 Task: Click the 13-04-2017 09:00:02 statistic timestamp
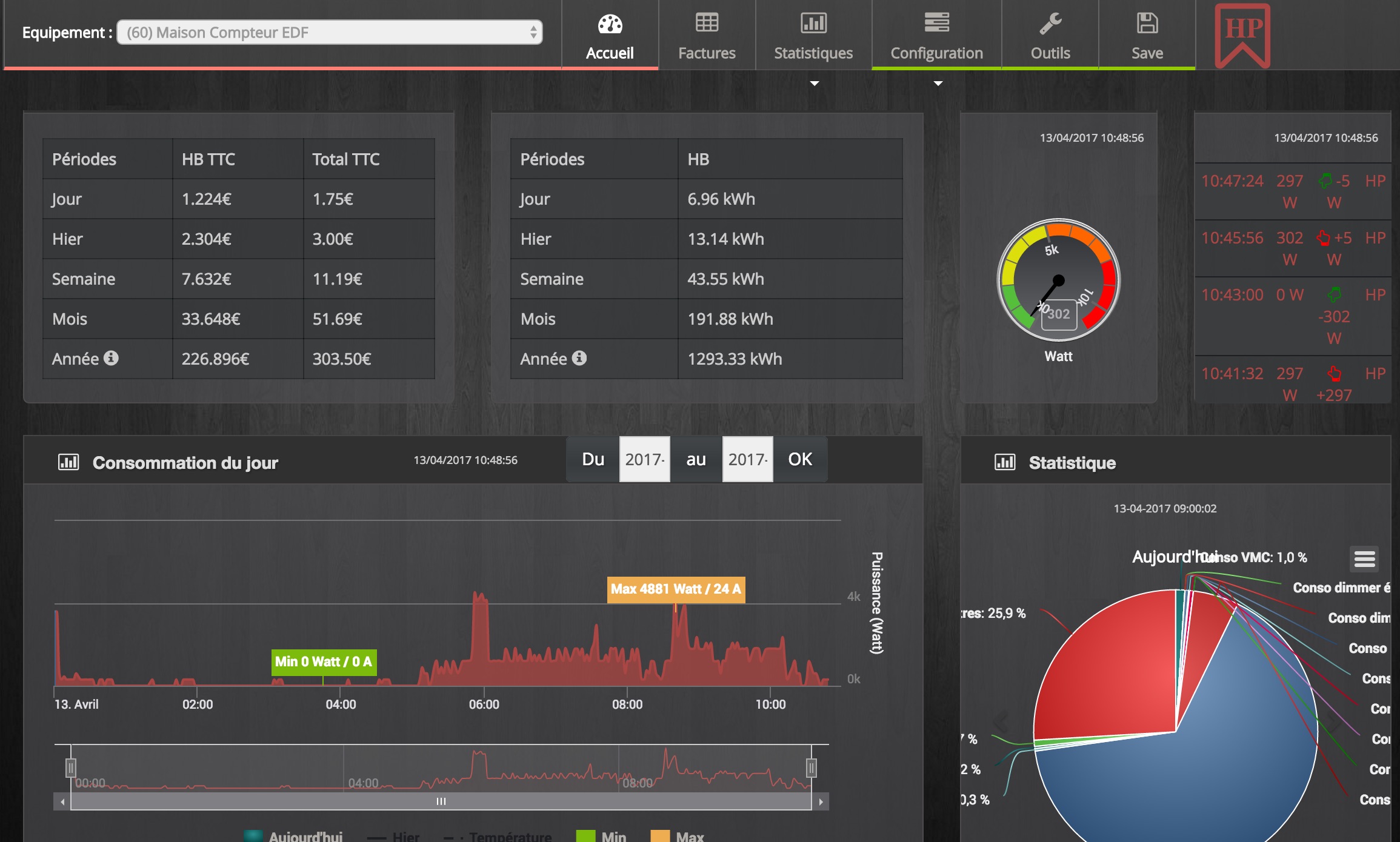click(x=1165, y=508)
